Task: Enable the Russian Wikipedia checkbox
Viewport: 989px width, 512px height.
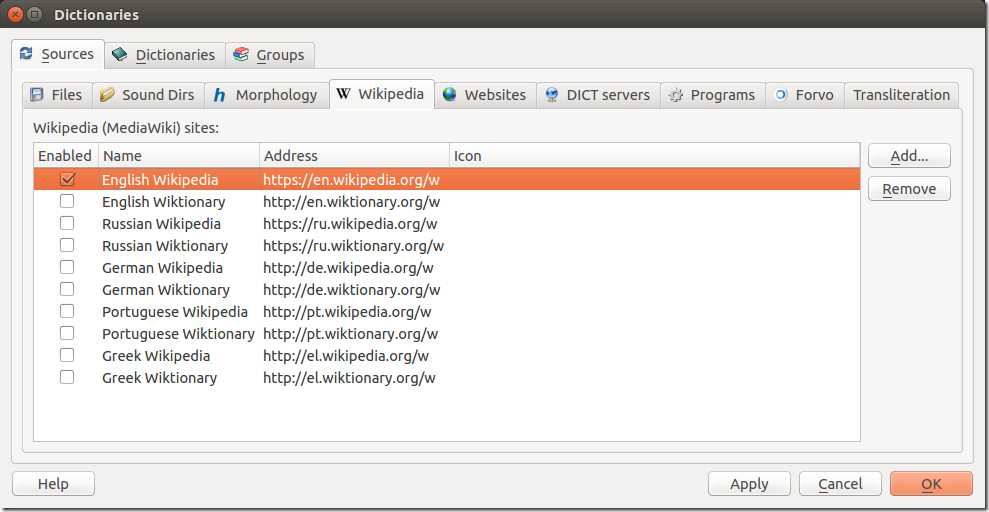Action: point(67,223)
